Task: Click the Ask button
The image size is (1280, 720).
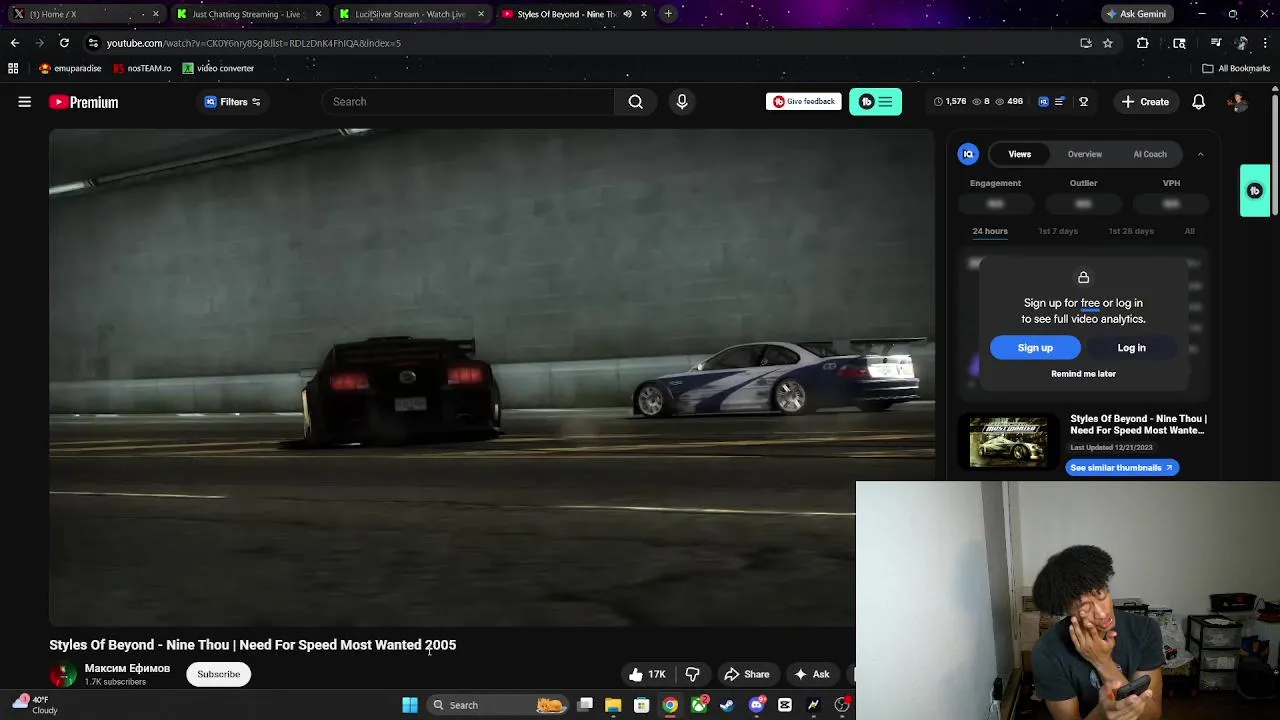Action: 812,675
